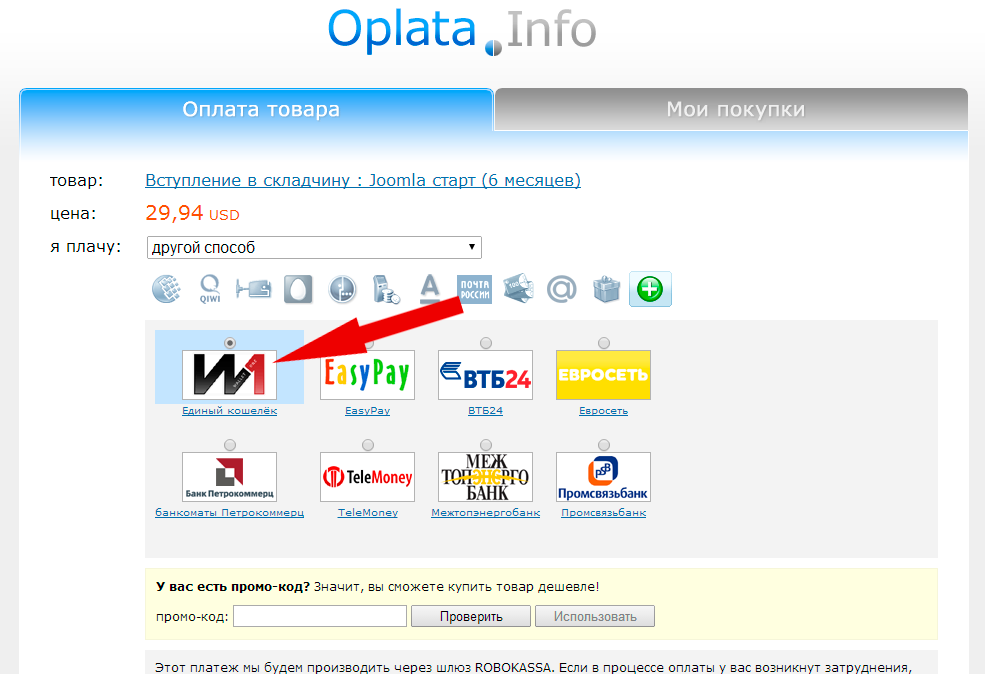Click the банкоматы Петрокоммерц text link
Image resolution: width=985 pixels, height=674 pixels.
[229, 513]
